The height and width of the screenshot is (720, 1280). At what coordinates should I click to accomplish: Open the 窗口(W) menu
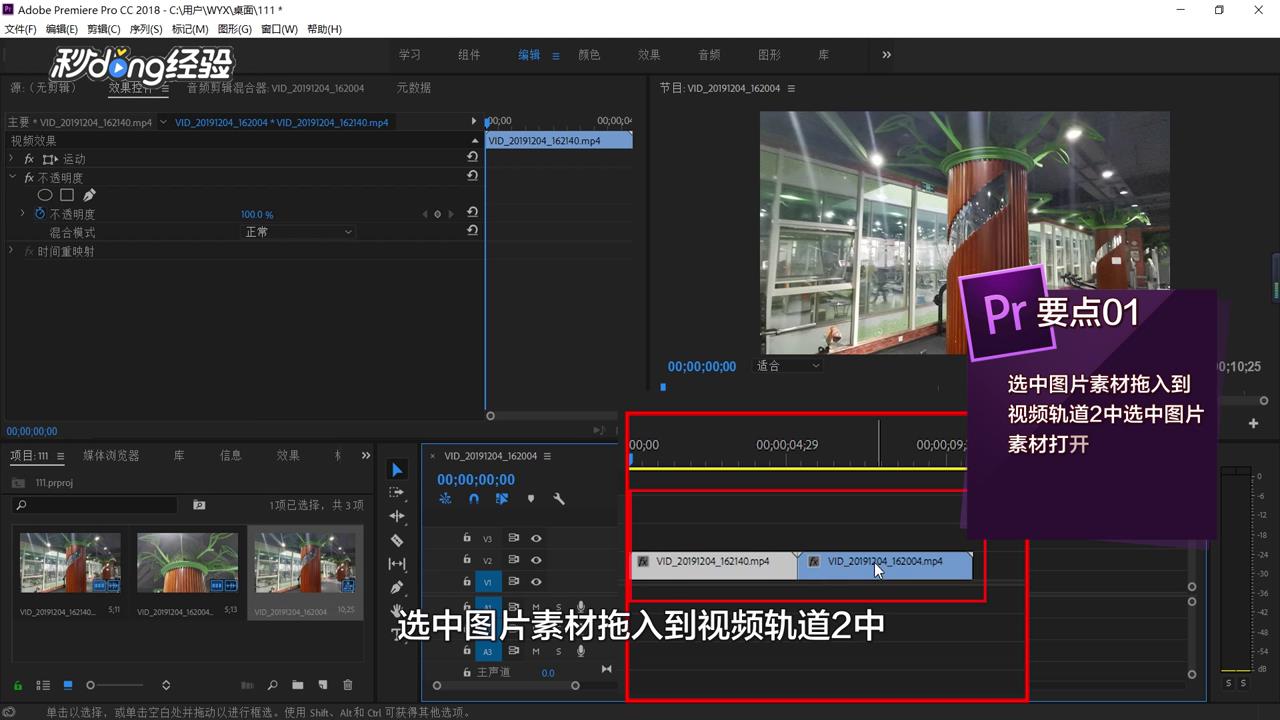pos(279,29)
